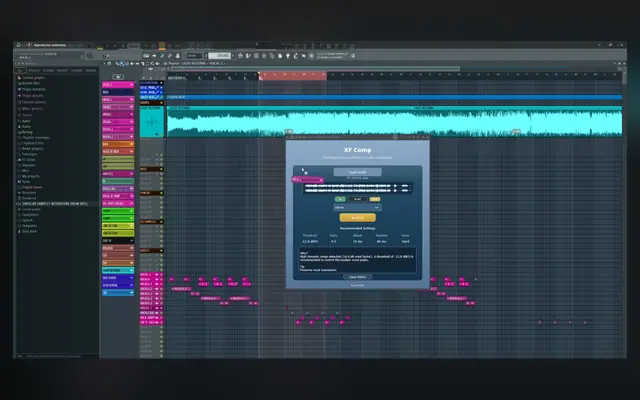Screen dimensions: 640x400
Task: Expand the Backup folder in browser
Action: pos(25,132)
